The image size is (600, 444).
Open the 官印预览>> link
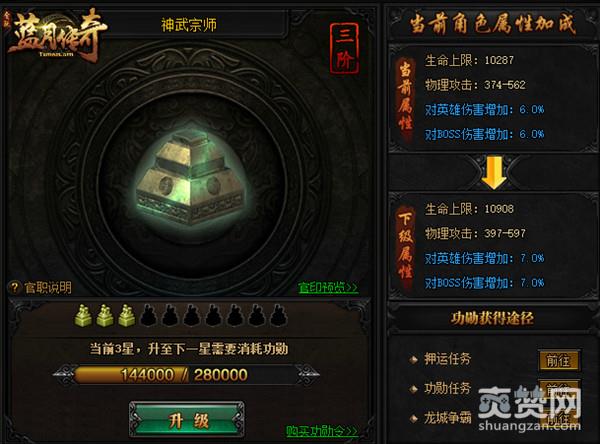point(328,287)
